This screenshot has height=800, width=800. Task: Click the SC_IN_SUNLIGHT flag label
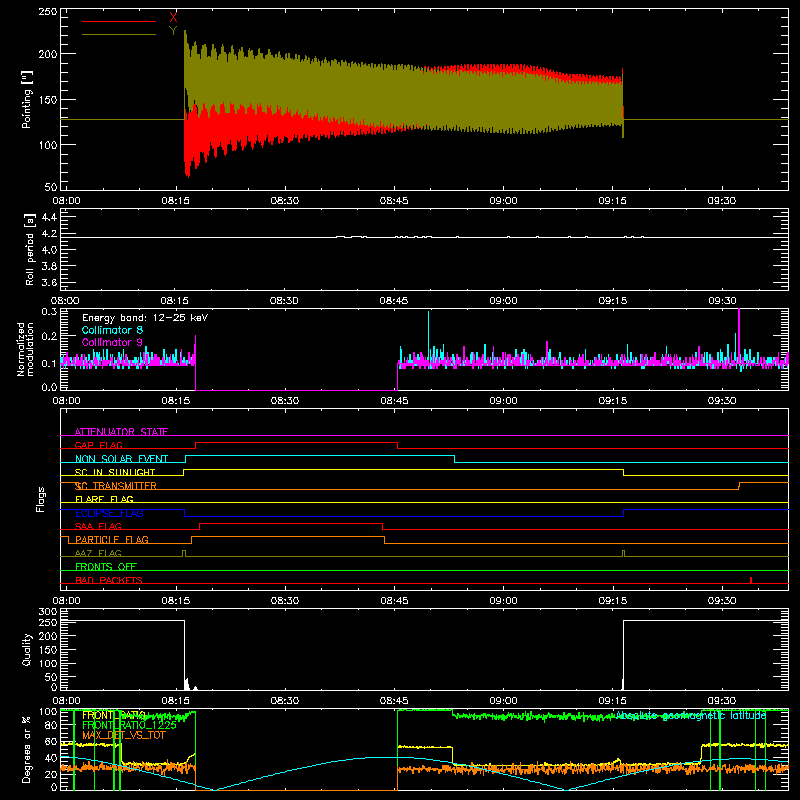coord(115,472)
